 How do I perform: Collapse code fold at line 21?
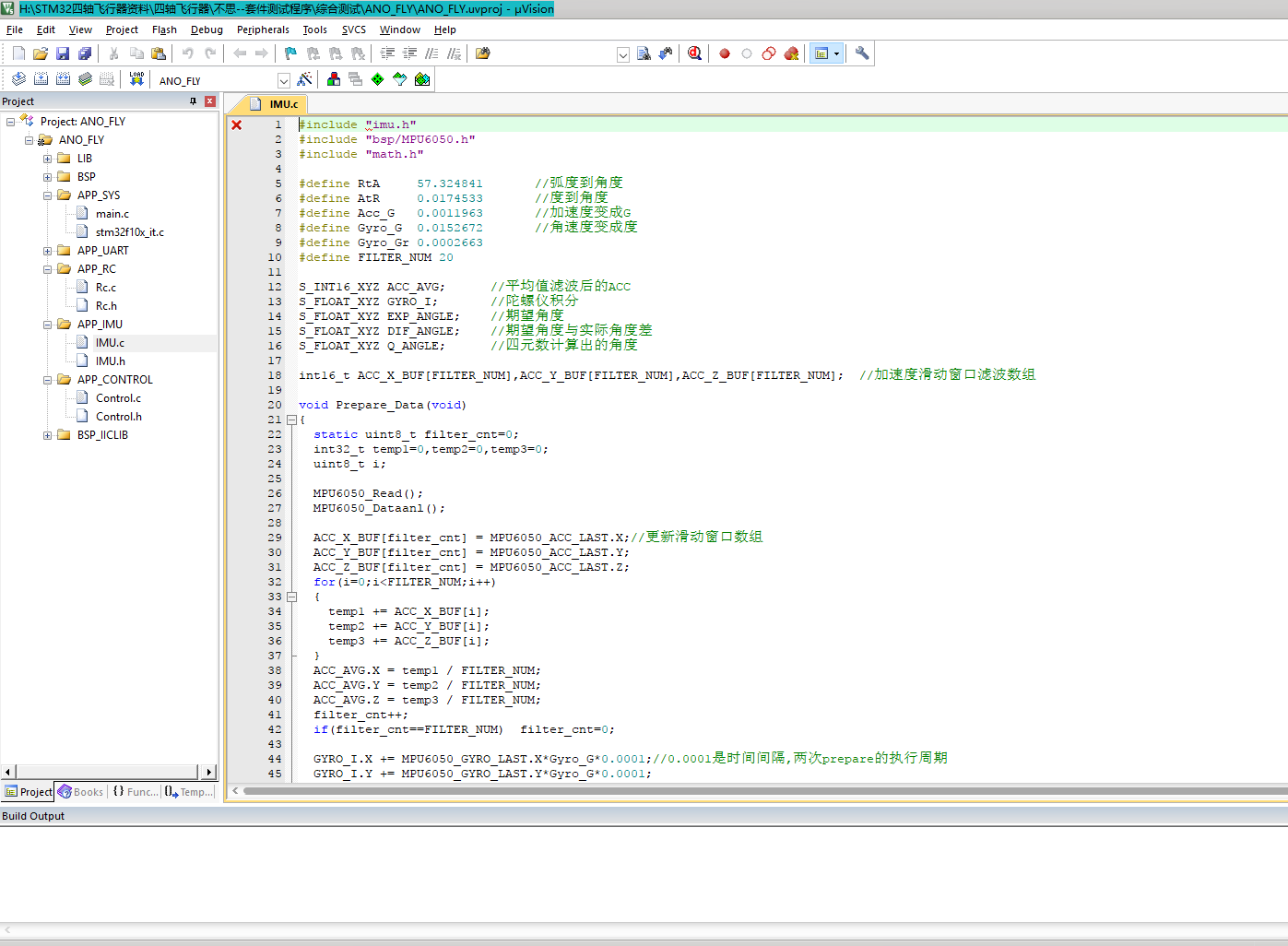tap(292, 420)
